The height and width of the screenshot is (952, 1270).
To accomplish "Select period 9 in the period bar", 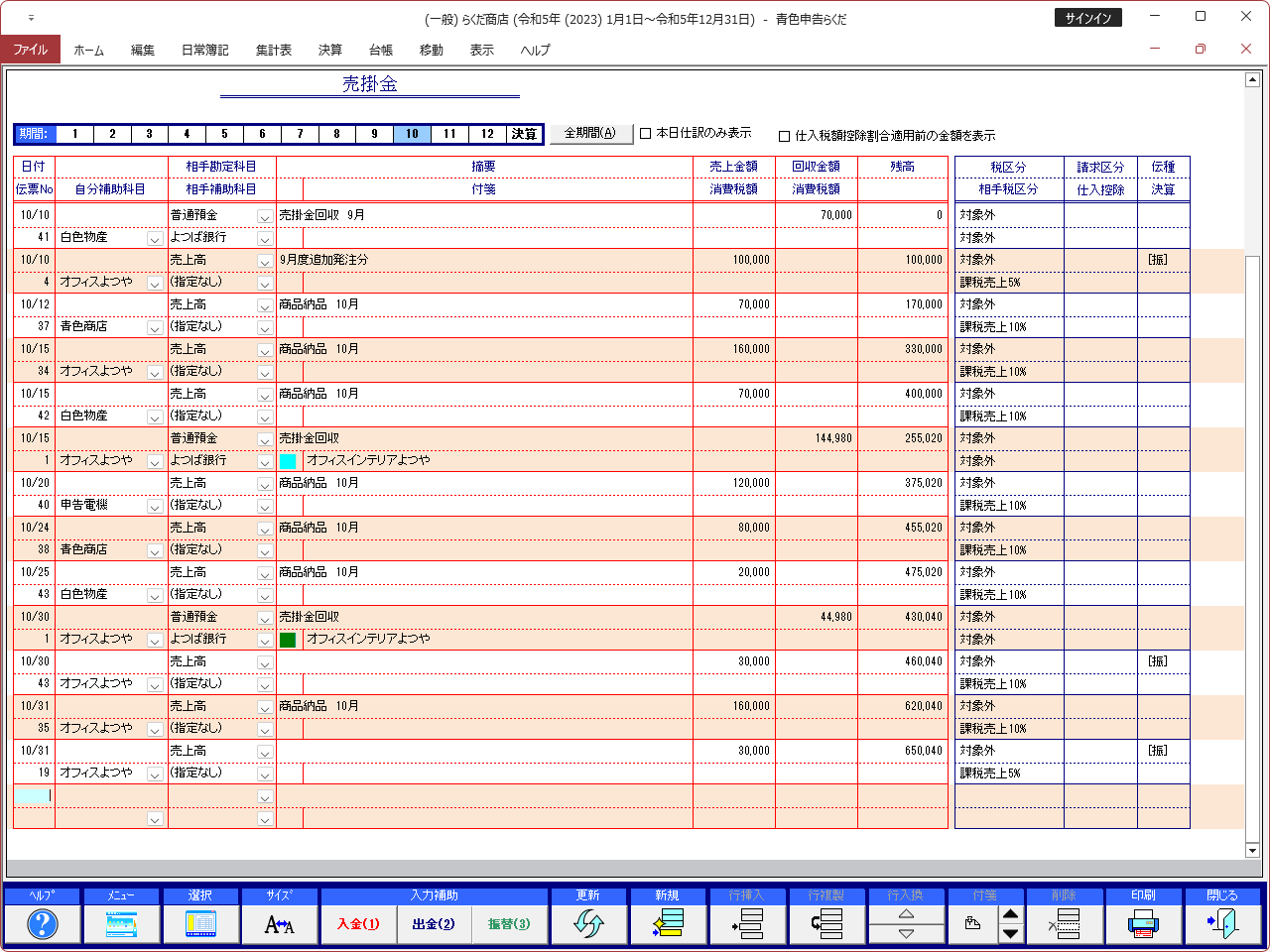I will tap(374, 134).
